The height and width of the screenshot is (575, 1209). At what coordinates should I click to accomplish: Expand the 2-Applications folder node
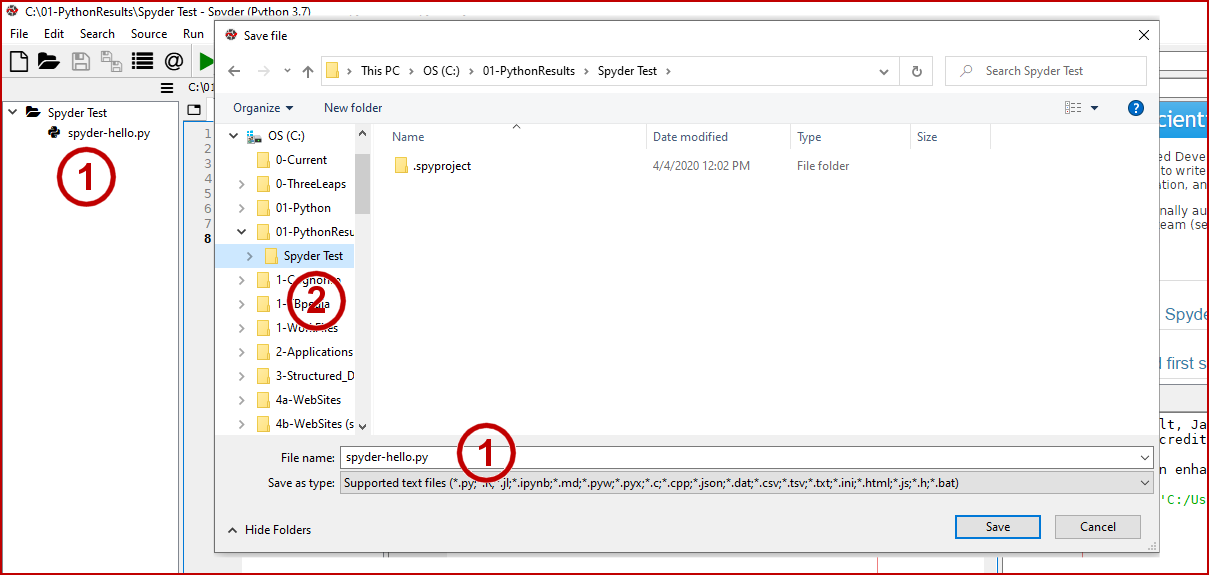(241, 352)
